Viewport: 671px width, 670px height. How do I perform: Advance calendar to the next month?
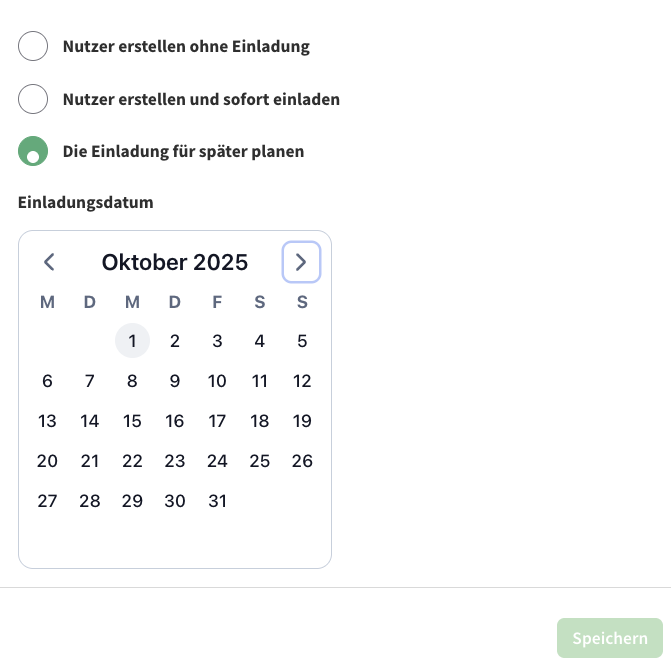tap(301, 263)
